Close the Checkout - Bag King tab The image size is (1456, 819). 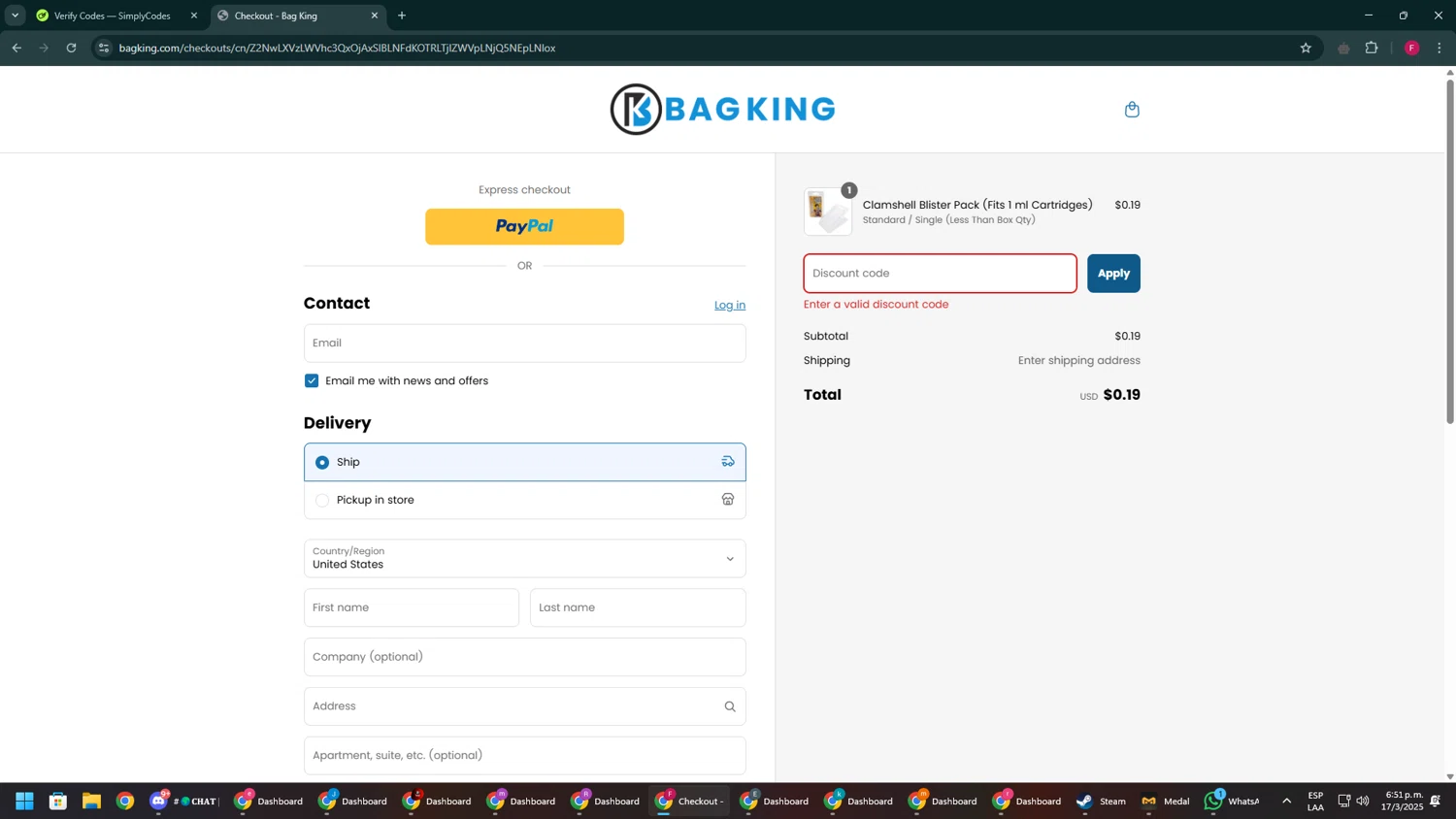click(375, 16)
